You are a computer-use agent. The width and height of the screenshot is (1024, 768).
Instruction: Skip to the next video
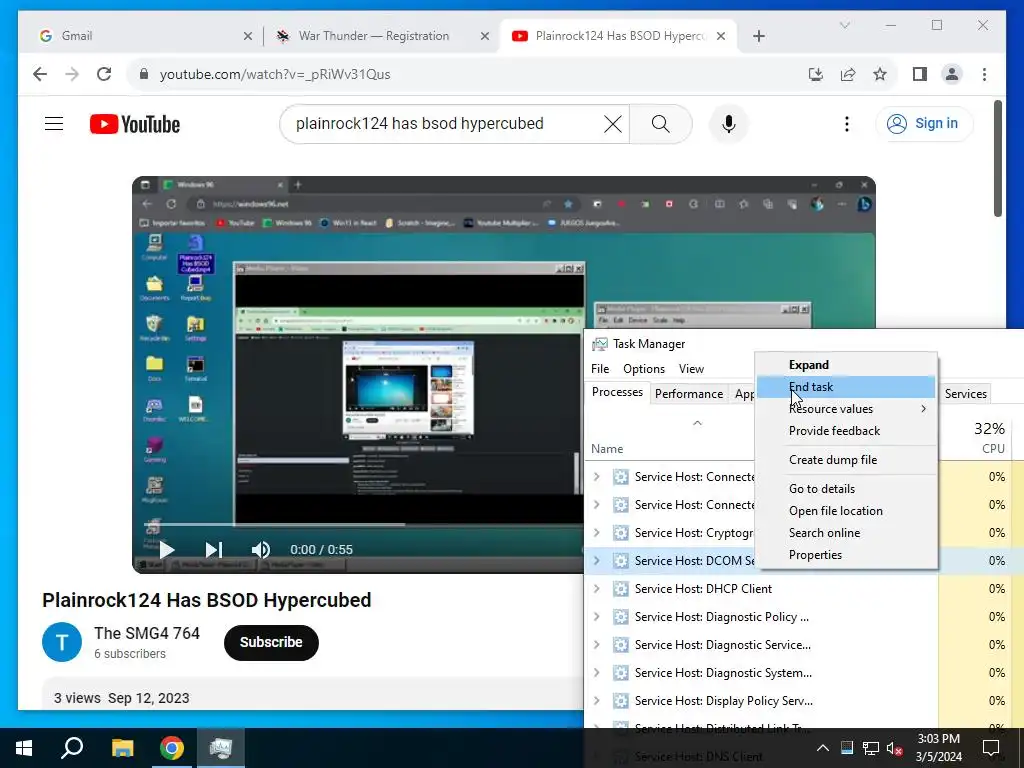pos(214,550)
